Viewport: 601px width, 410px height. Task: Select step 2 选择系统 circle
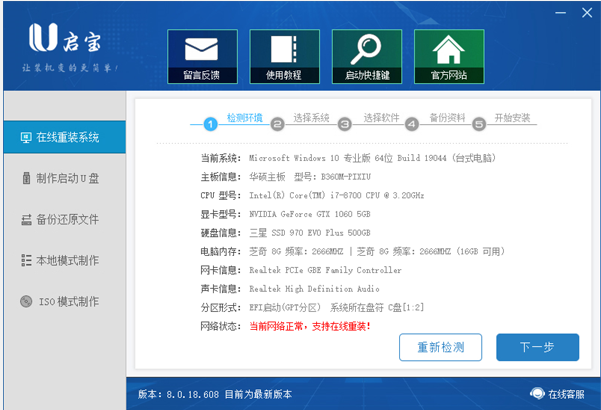point(278,124)
